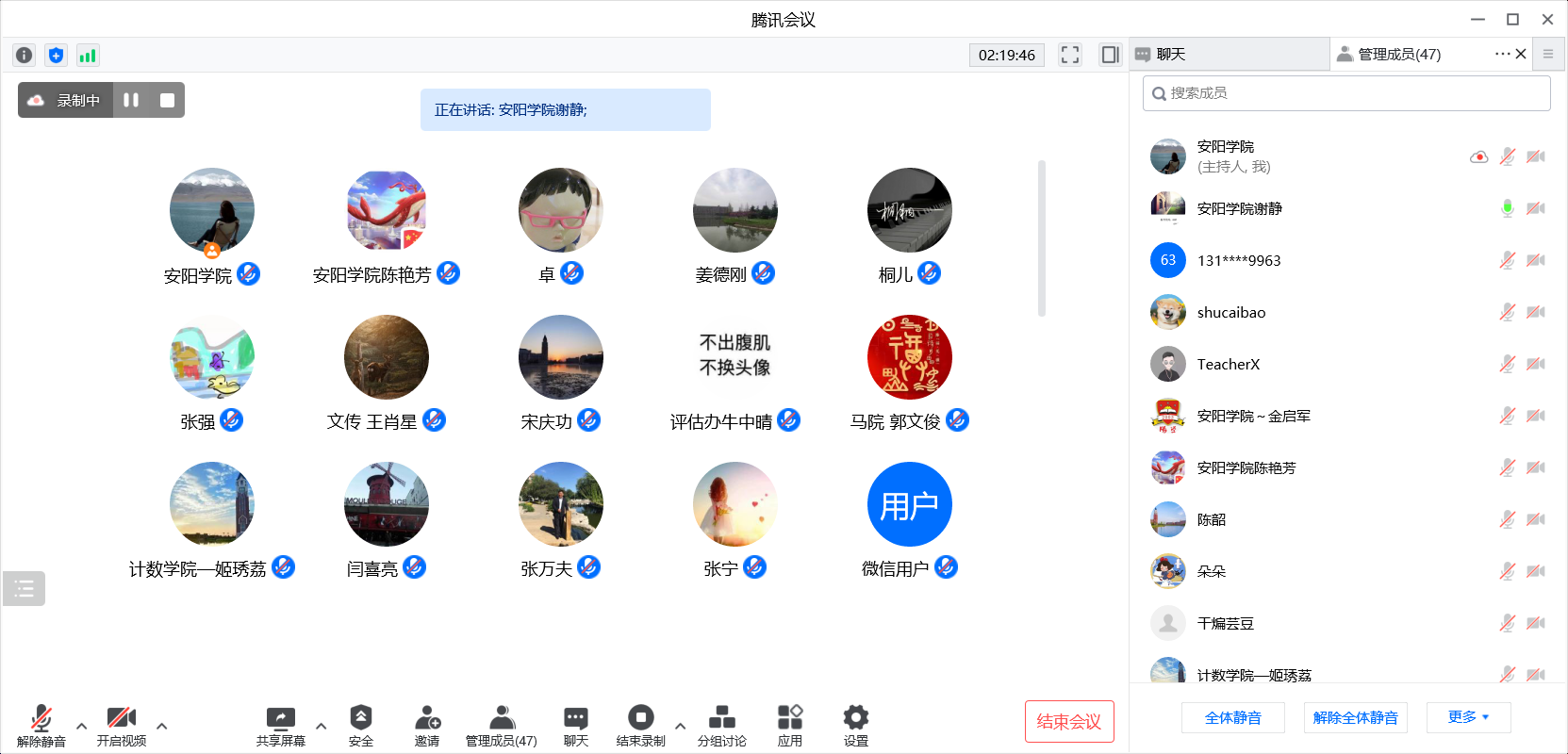This screenshot has width=1568, height=754.
Task: Open 分组讨论 breakout rooms
Action: [722, 726]
